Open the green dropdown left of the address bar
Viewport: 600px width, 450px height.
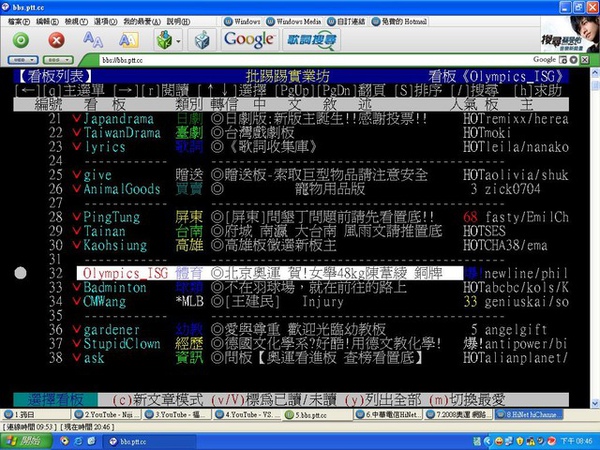tap(58, 60)
